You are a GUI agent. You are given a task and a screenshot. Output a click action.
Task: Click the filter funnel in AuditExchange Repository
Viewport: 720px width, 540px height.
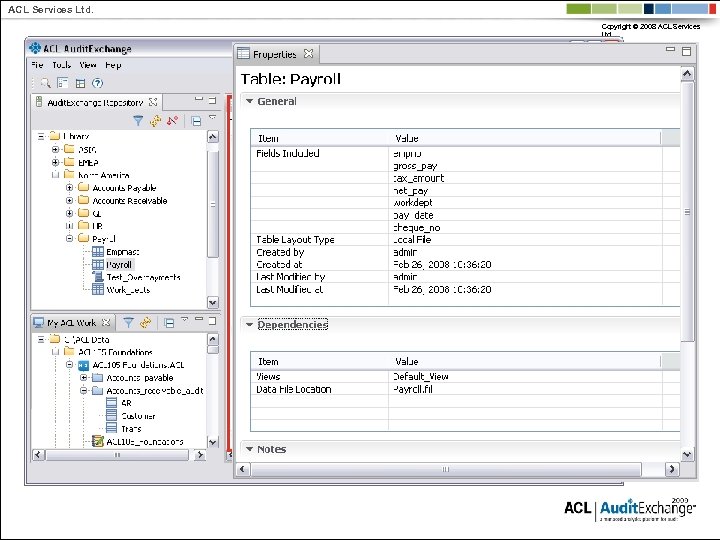tap(138, 121)
